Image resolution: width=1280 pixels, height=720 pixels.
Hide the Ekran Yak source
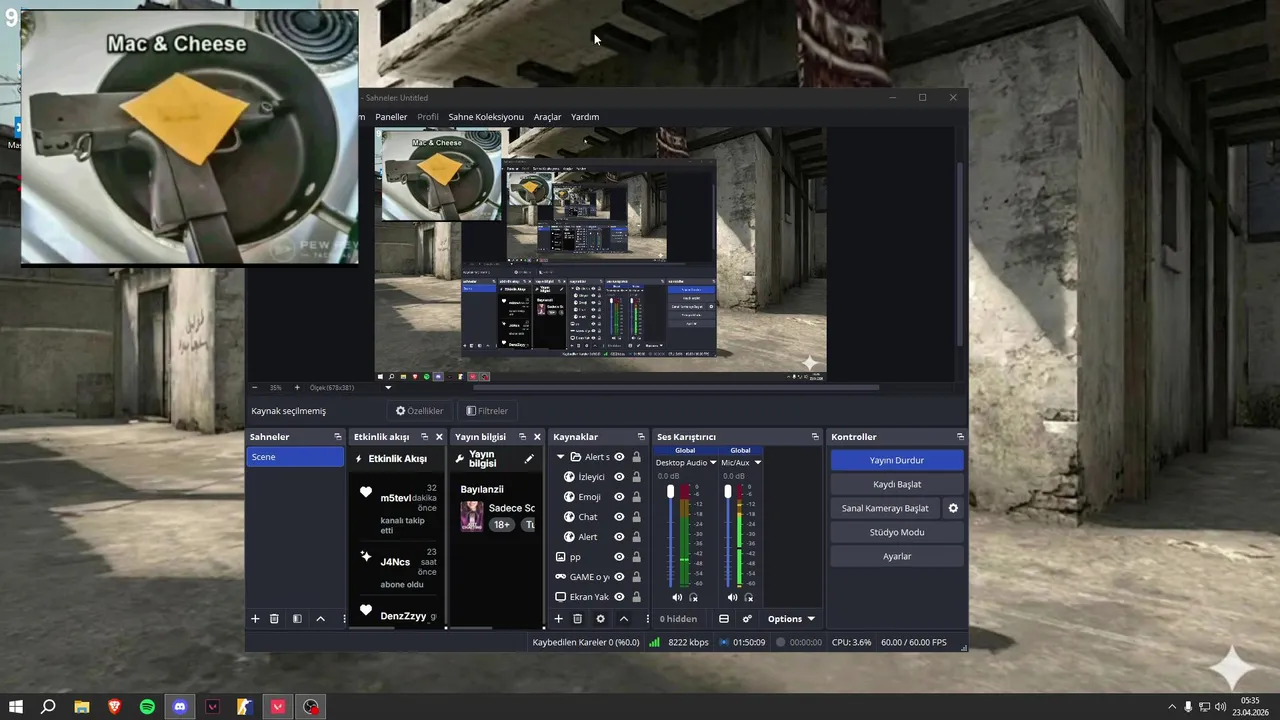pos(619,597)
